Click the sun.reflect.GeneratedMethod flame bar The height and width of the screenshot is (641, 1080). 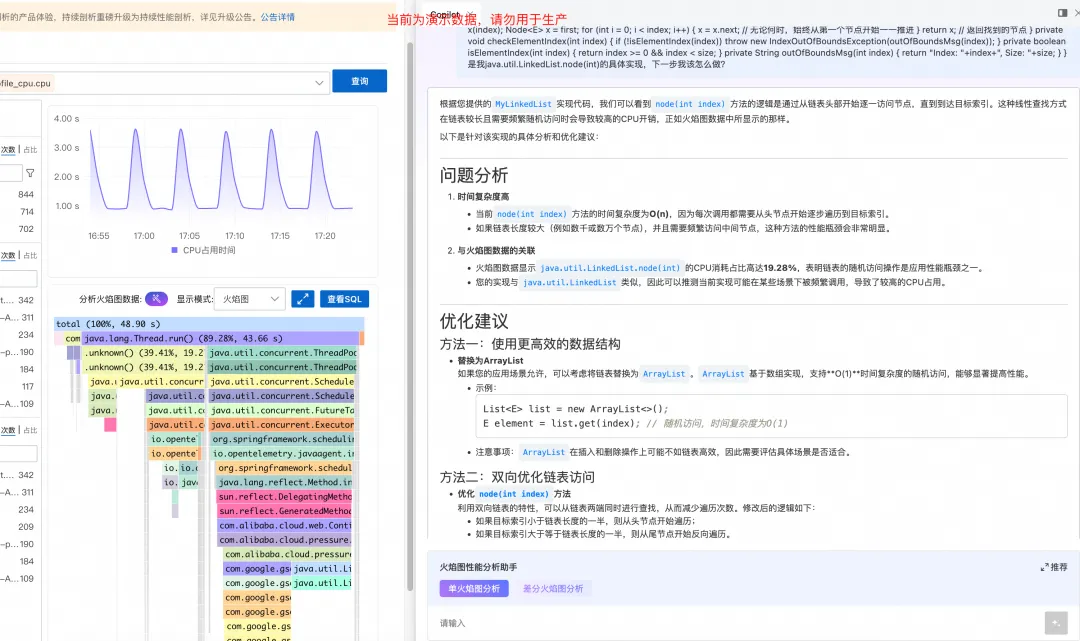pos(284,511)
